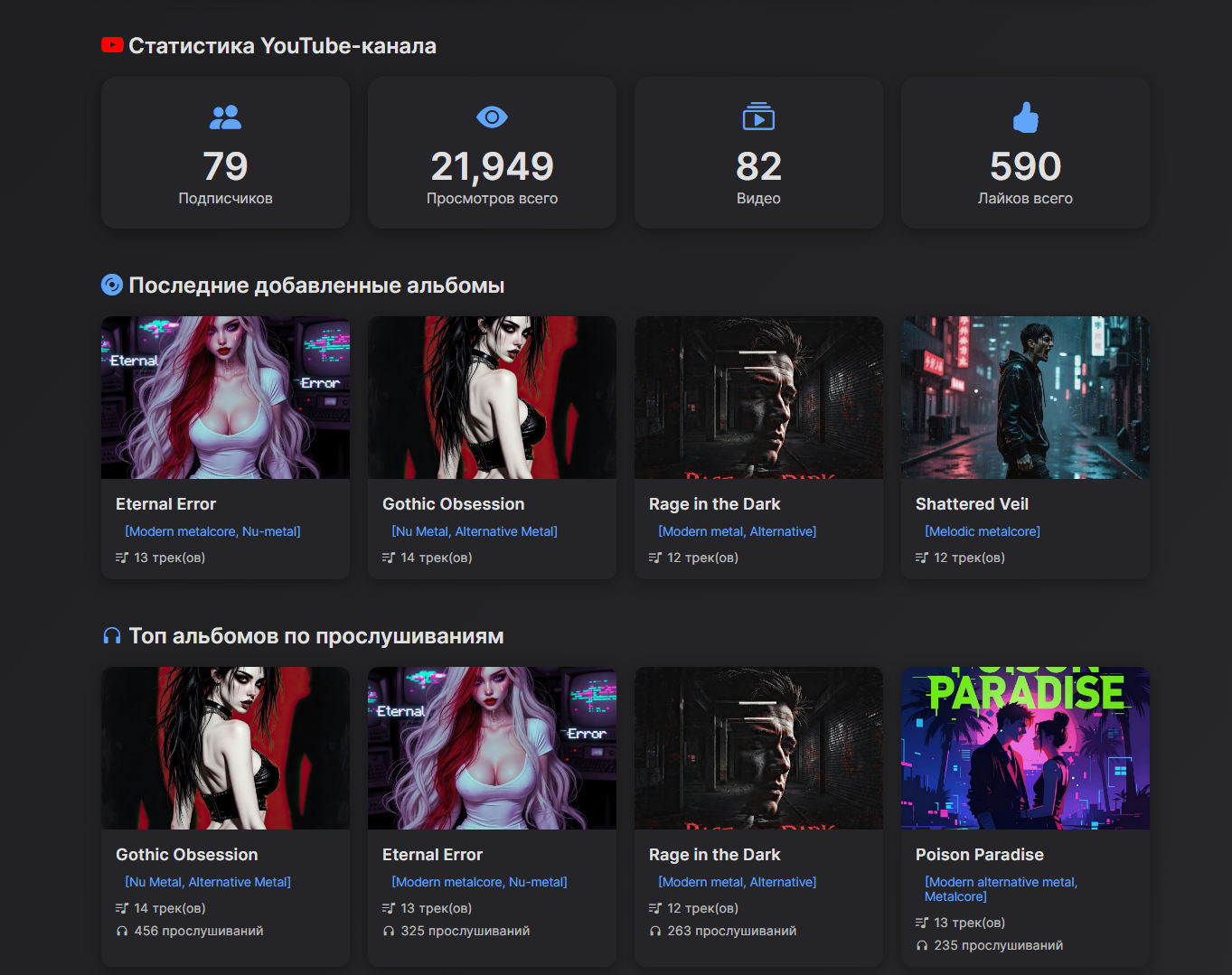Open Shattered Veil album cover

click(x=1025, y=398)
